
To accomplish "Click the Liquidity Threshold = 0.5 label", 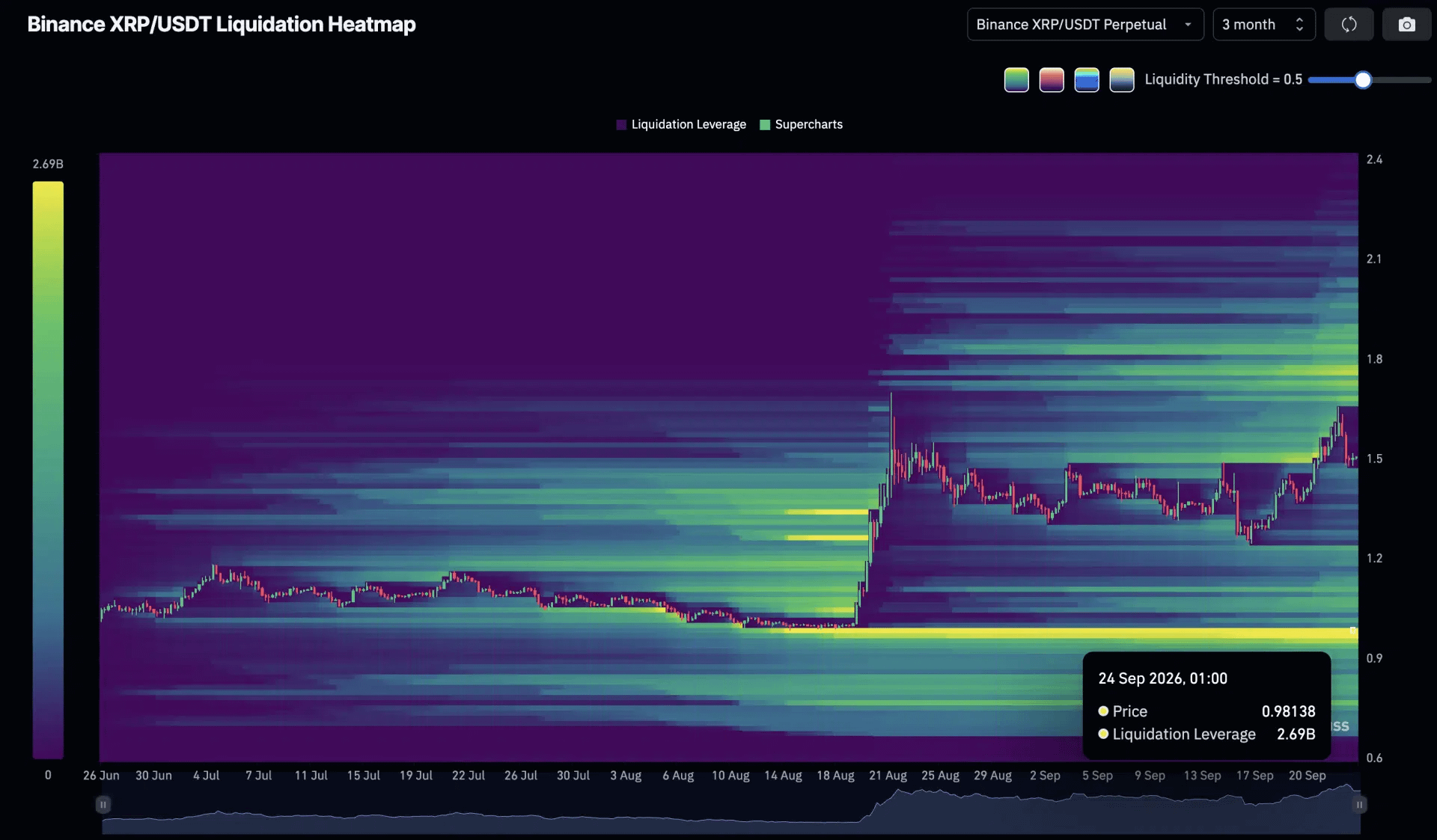I will [1224, 79].
